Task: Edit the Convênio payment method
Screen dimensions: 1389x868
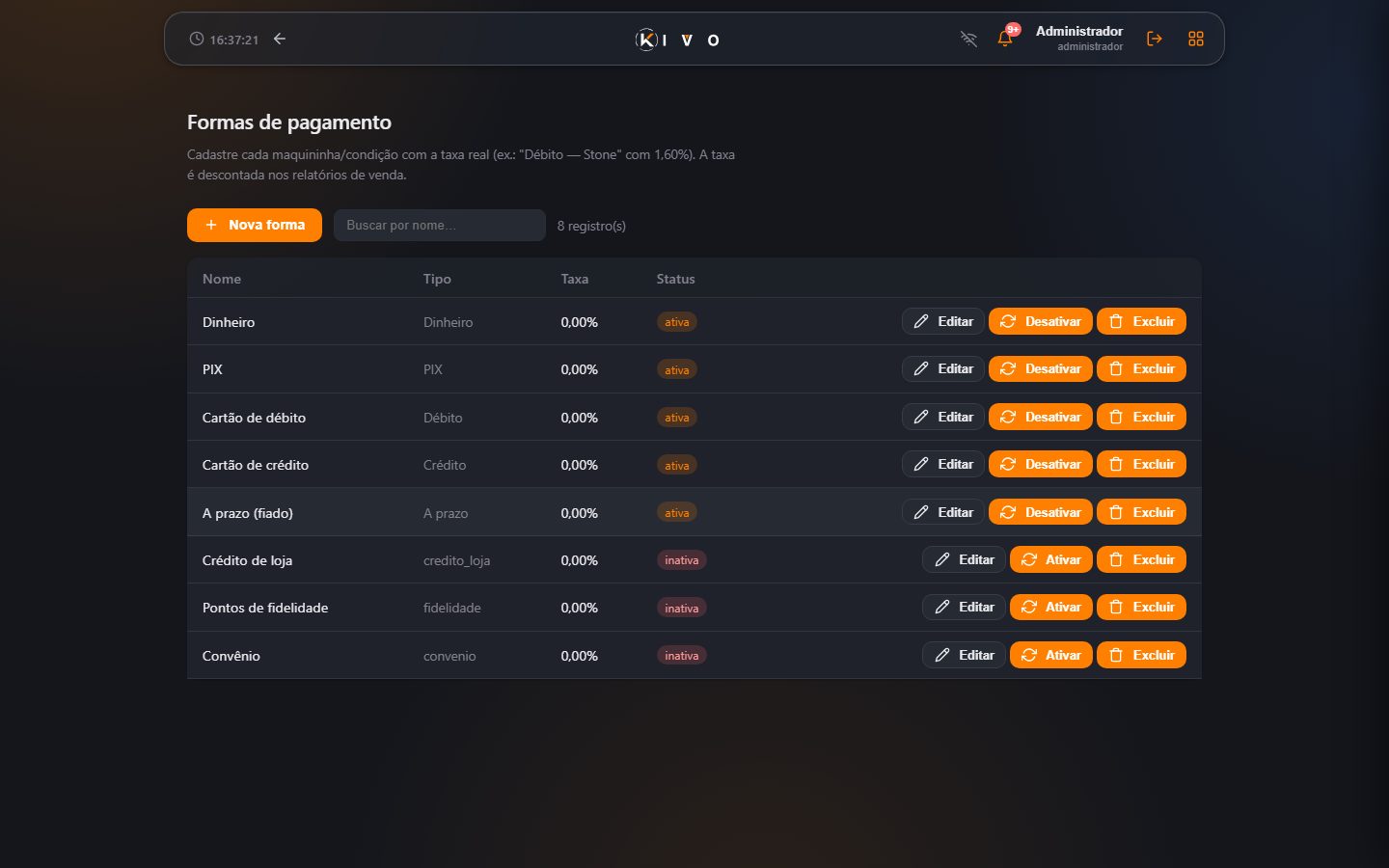Action: [965, 655]
